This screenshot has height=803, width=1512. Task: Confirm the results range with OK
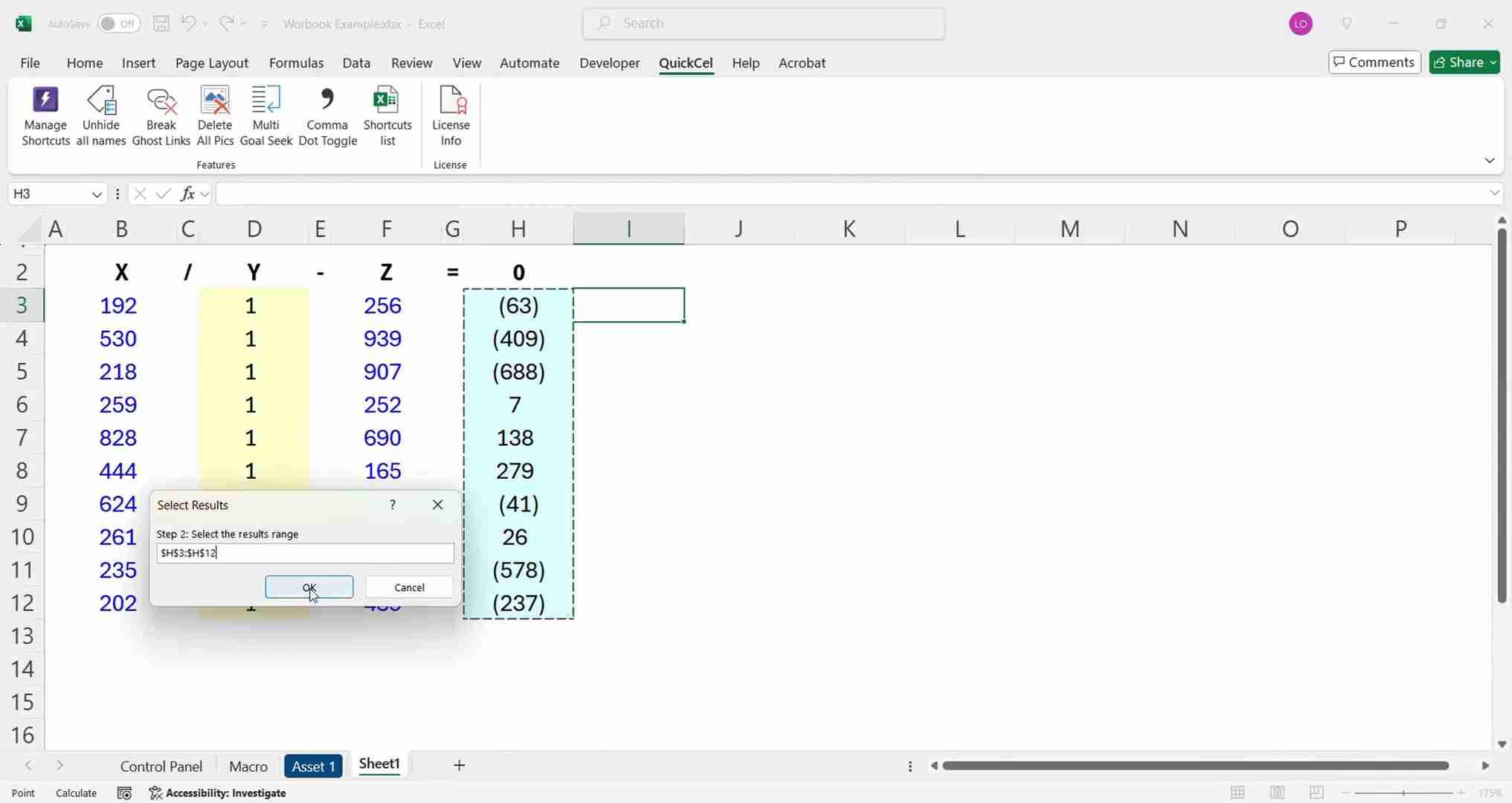pos(309,587)
